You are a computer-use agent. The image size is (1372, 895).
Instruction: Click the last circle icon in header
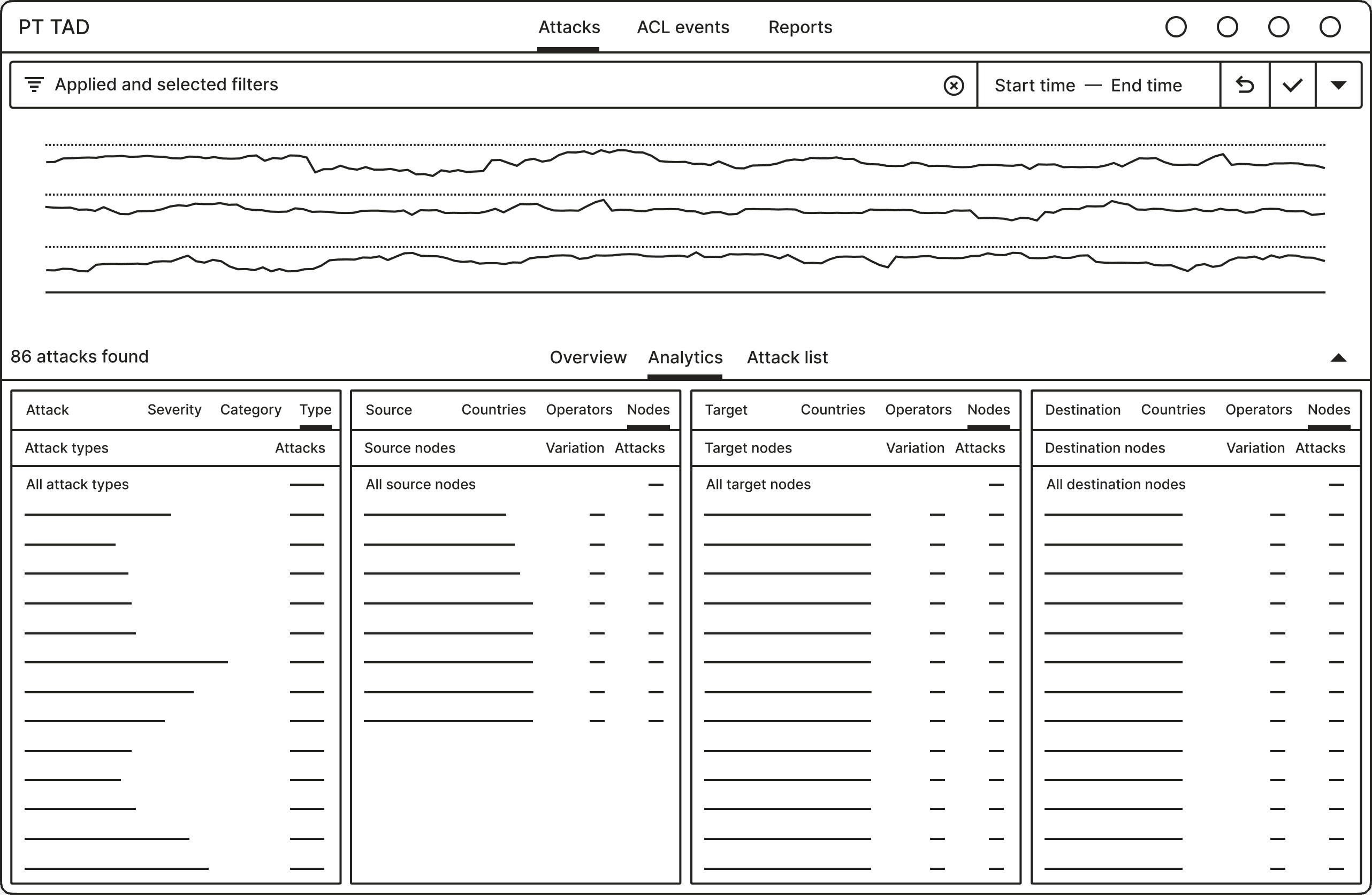(x=1329, y=27)
